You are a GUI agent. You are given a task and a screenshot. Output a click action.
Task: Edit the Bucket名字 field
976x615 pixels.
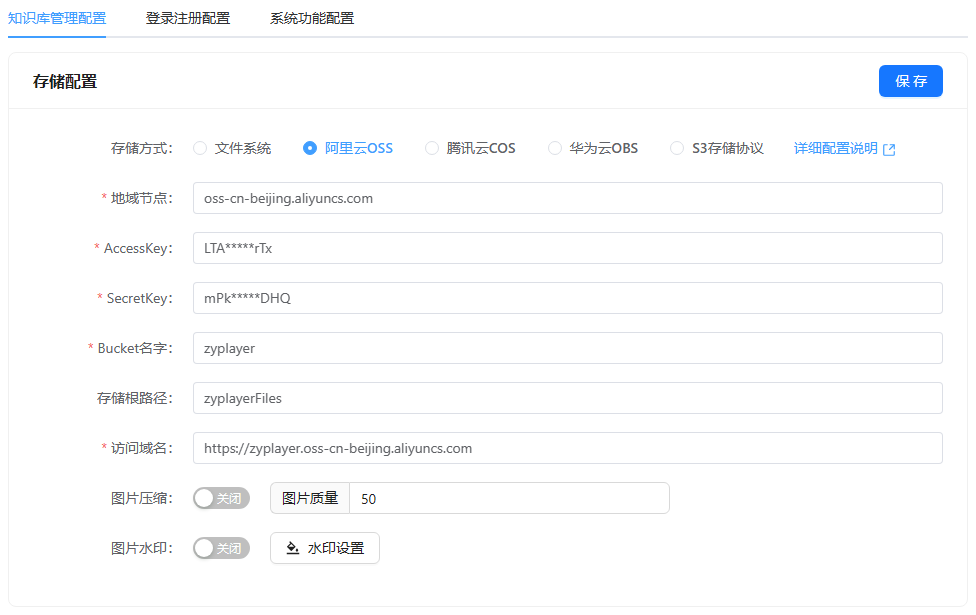pyautogui.click(x=567, y=348)
